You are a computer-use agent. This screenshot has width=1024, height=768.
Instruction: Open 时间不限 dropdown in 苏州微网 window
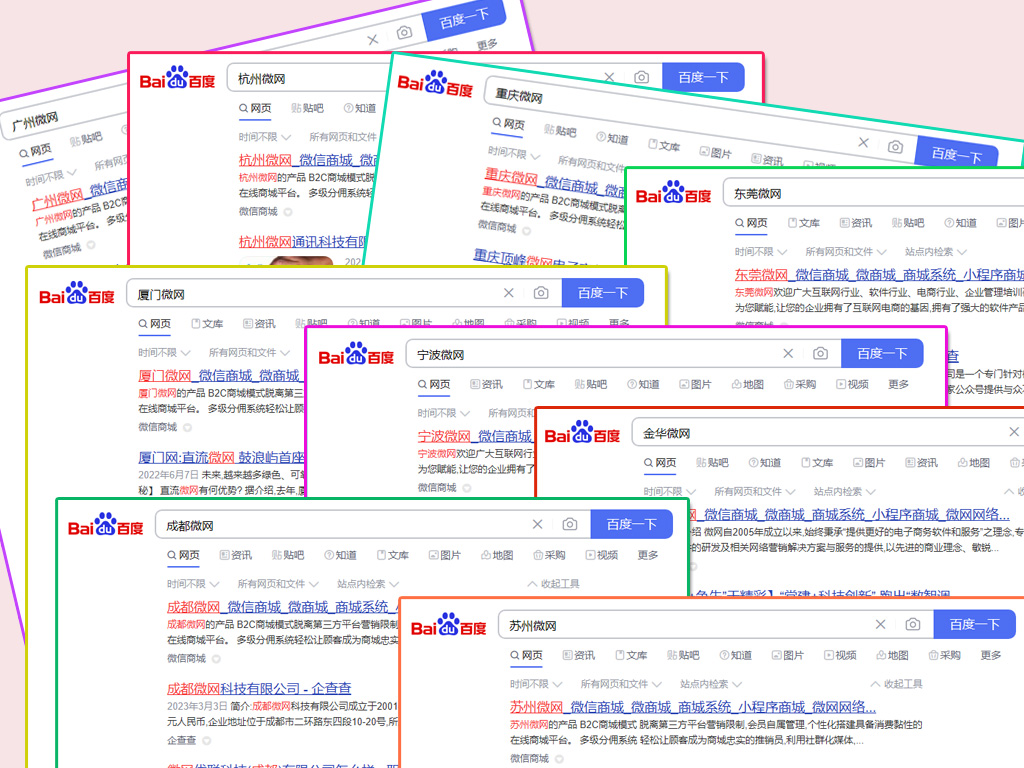point(536,684)
